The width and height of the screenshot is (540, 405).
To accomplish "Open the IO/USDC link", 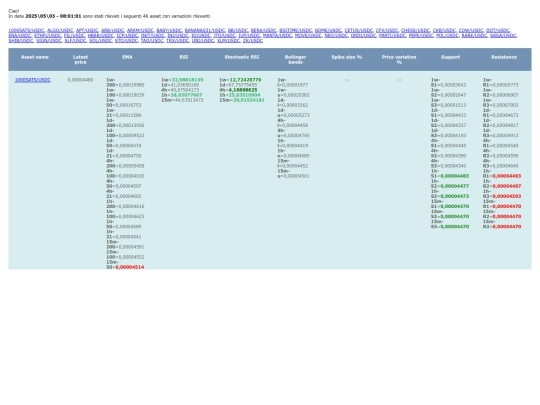I will click(201, 35).
